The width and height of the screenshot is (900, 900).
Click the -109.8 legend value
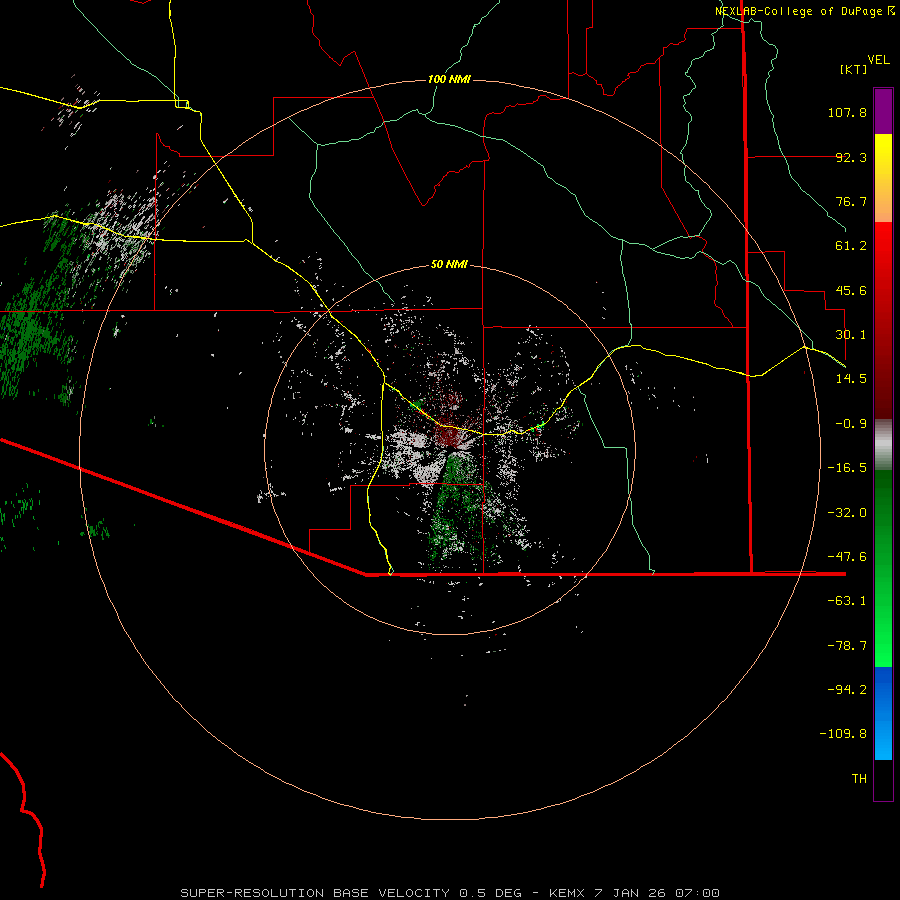pyautogui.click(x=843, y=734)
